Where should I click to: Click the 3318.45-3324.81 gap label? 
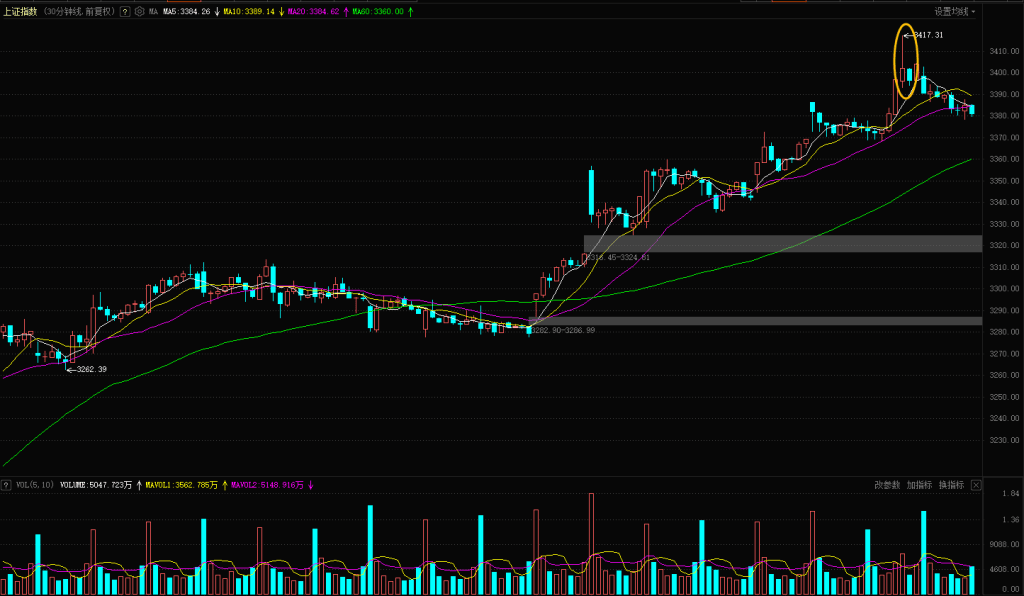[618, 257]
